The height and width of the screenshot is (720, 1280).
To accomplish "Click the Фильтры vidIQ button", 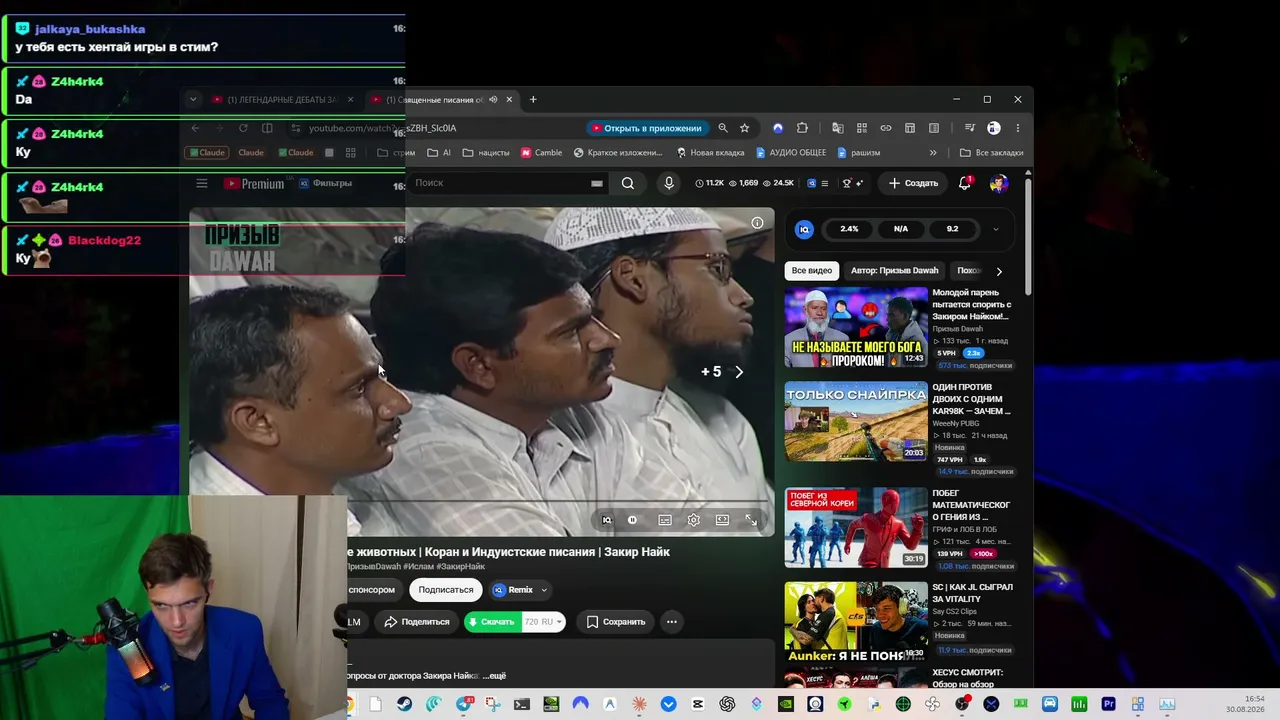I will click(x=325, y=183).
